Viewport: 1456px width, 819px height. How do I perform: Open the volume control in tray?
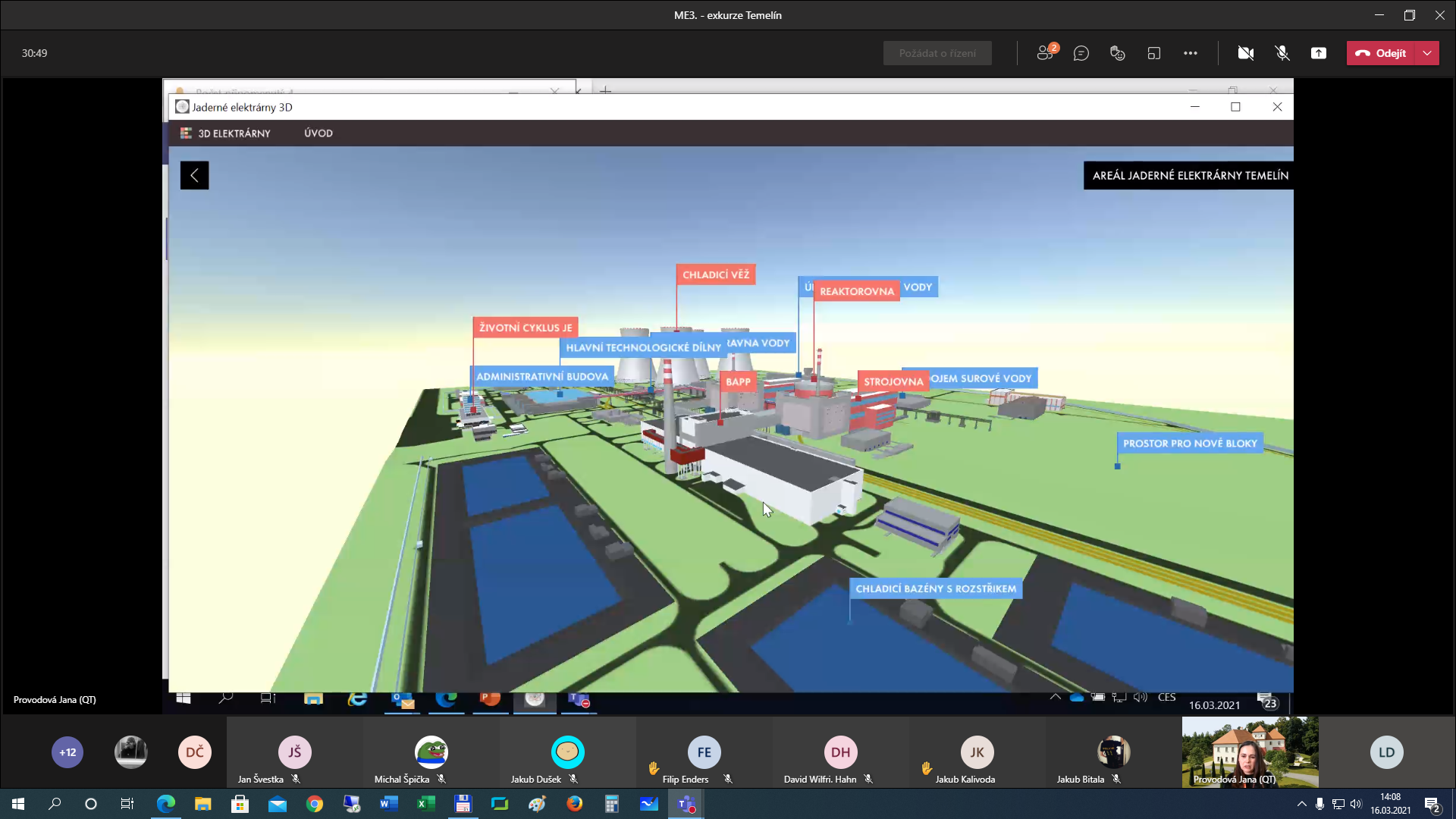(x=1356, y=804)
